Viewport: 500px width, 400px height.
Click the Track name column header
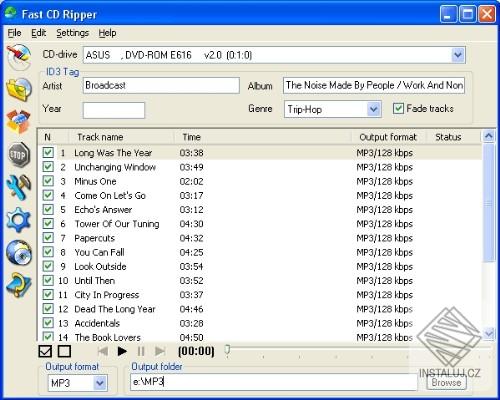pos(121,137)
